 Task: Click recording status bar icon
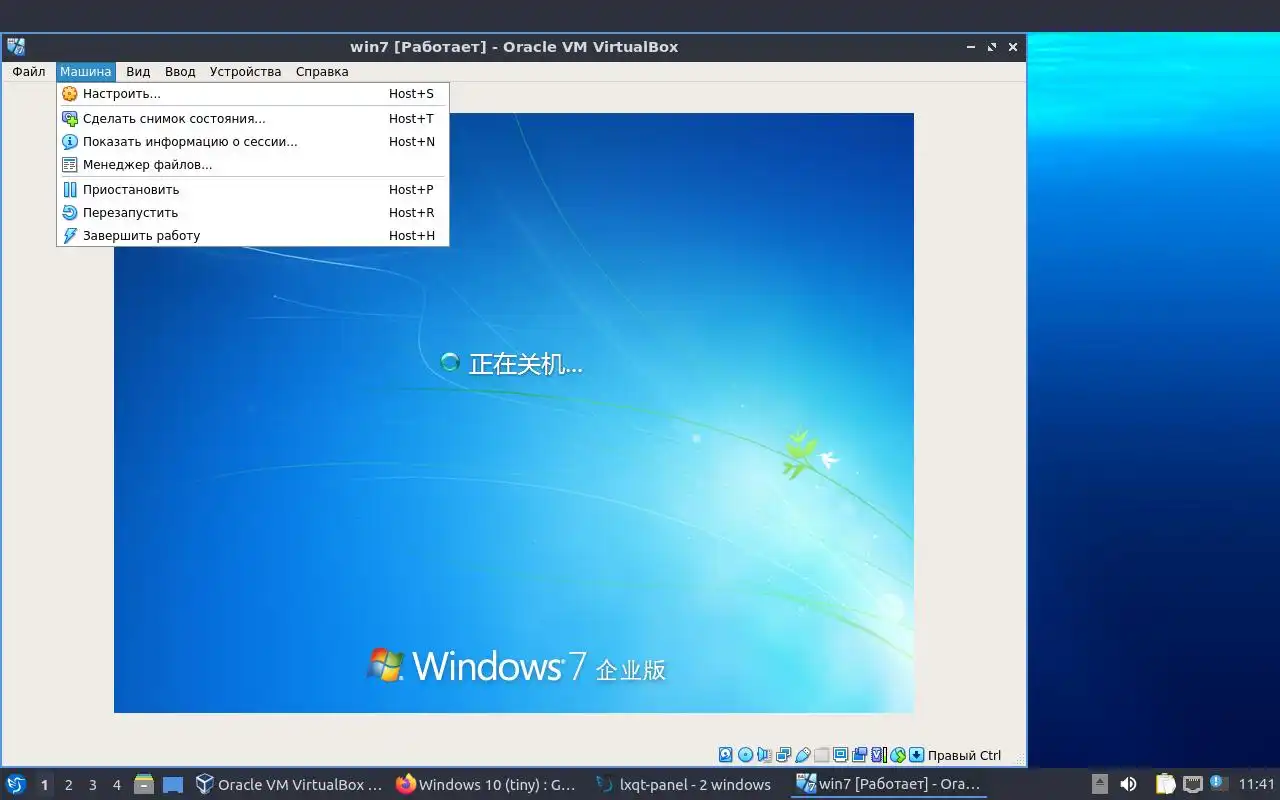click(860, 755)
